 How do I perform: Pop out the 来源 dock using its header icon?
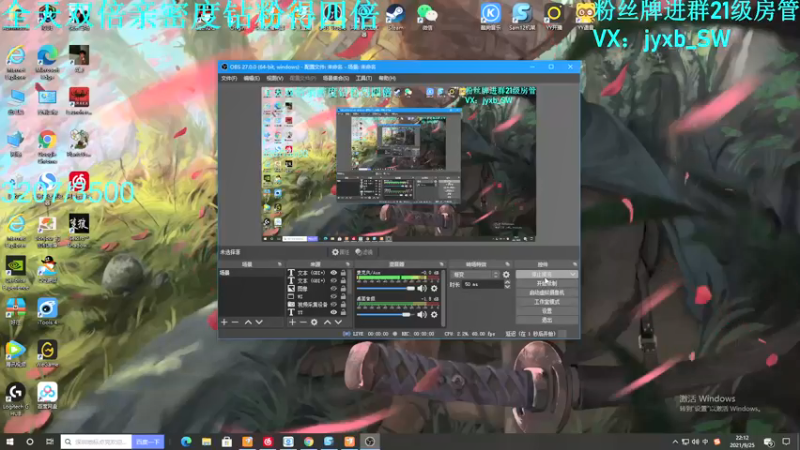coord(348,264)
